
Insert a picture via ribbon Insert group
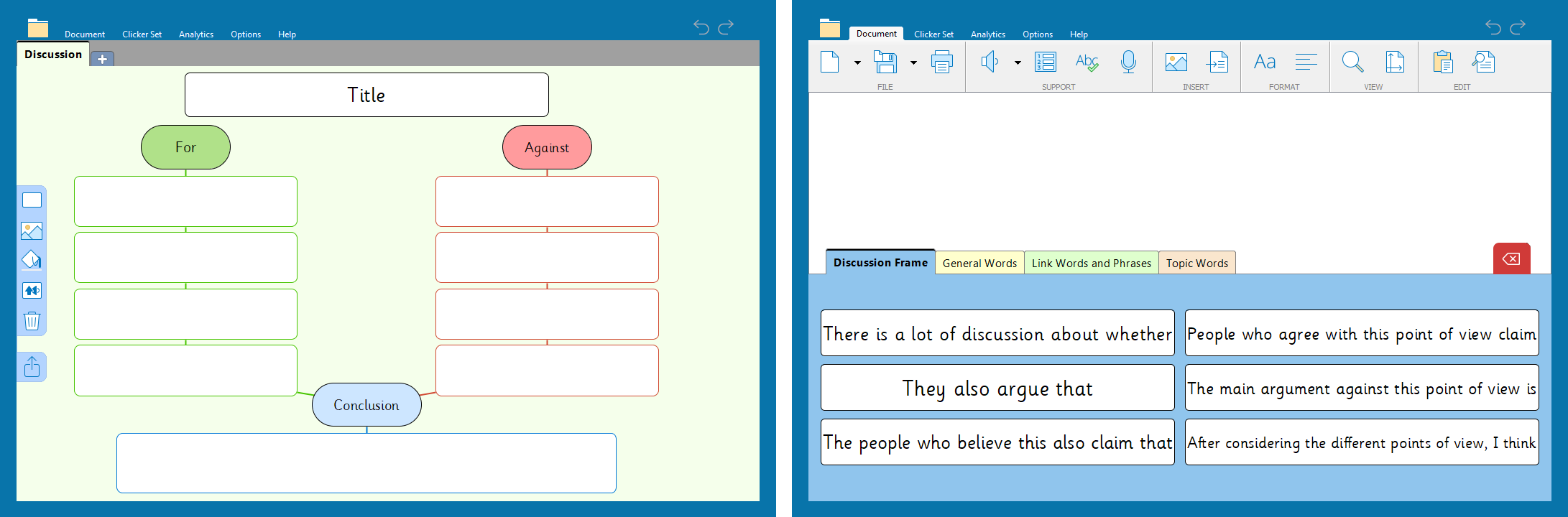point(1176,62)
